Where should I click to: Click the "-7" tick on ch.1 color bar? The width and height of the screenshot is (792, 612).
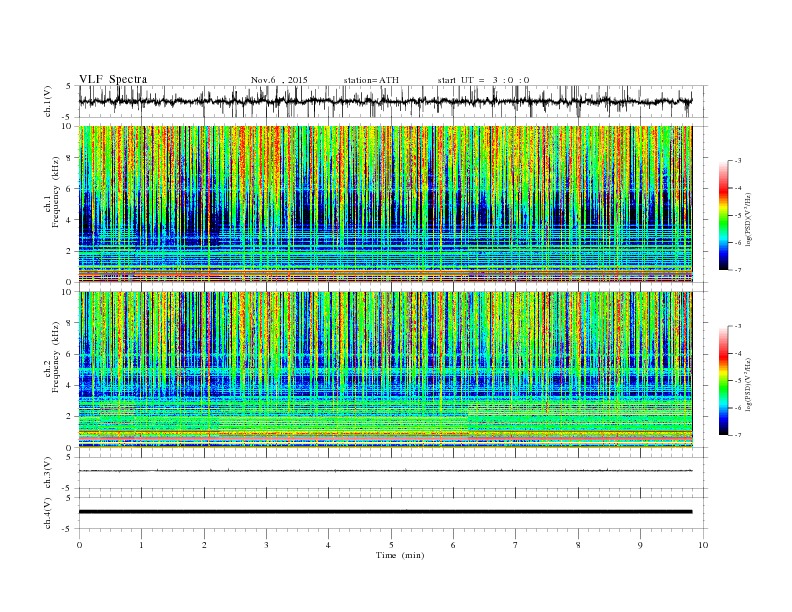coord(737,270)
